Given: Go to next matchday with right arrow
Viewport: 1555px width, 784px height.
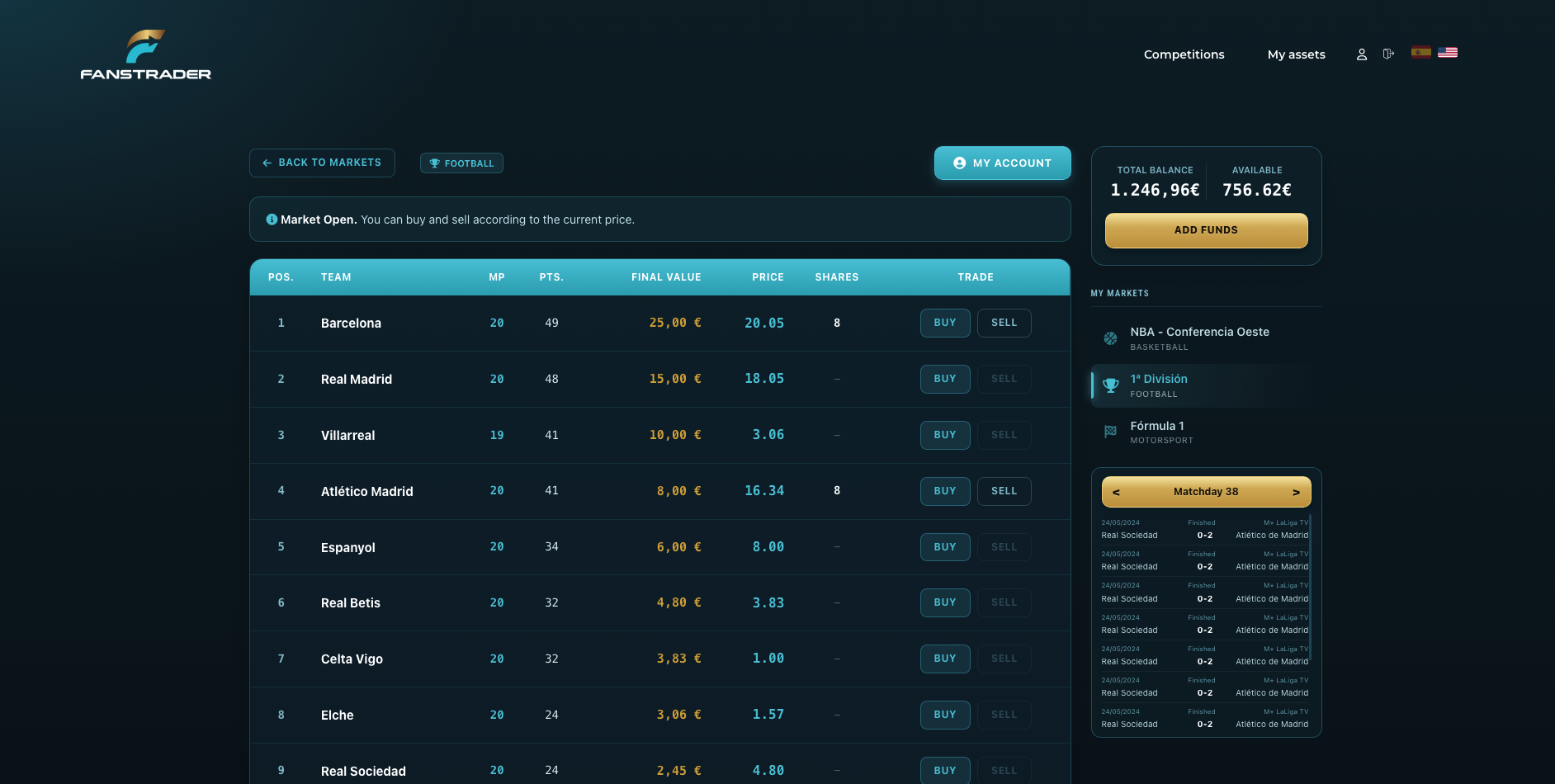Looking at the screenshot, I should click(x=1296, y=492).
